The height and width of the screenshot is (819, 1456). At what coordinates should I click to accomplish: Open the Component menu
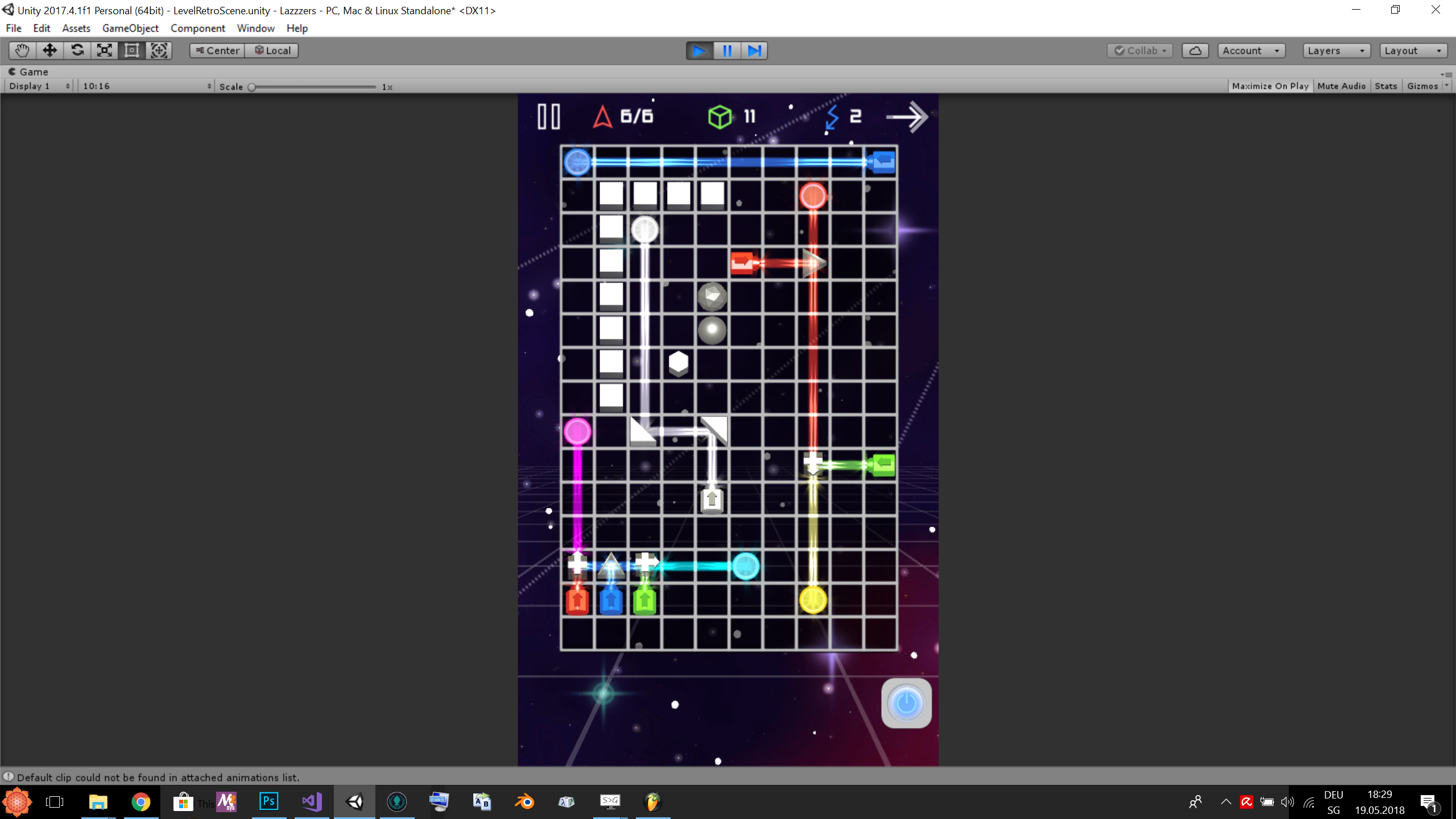(x=197, y=28)
